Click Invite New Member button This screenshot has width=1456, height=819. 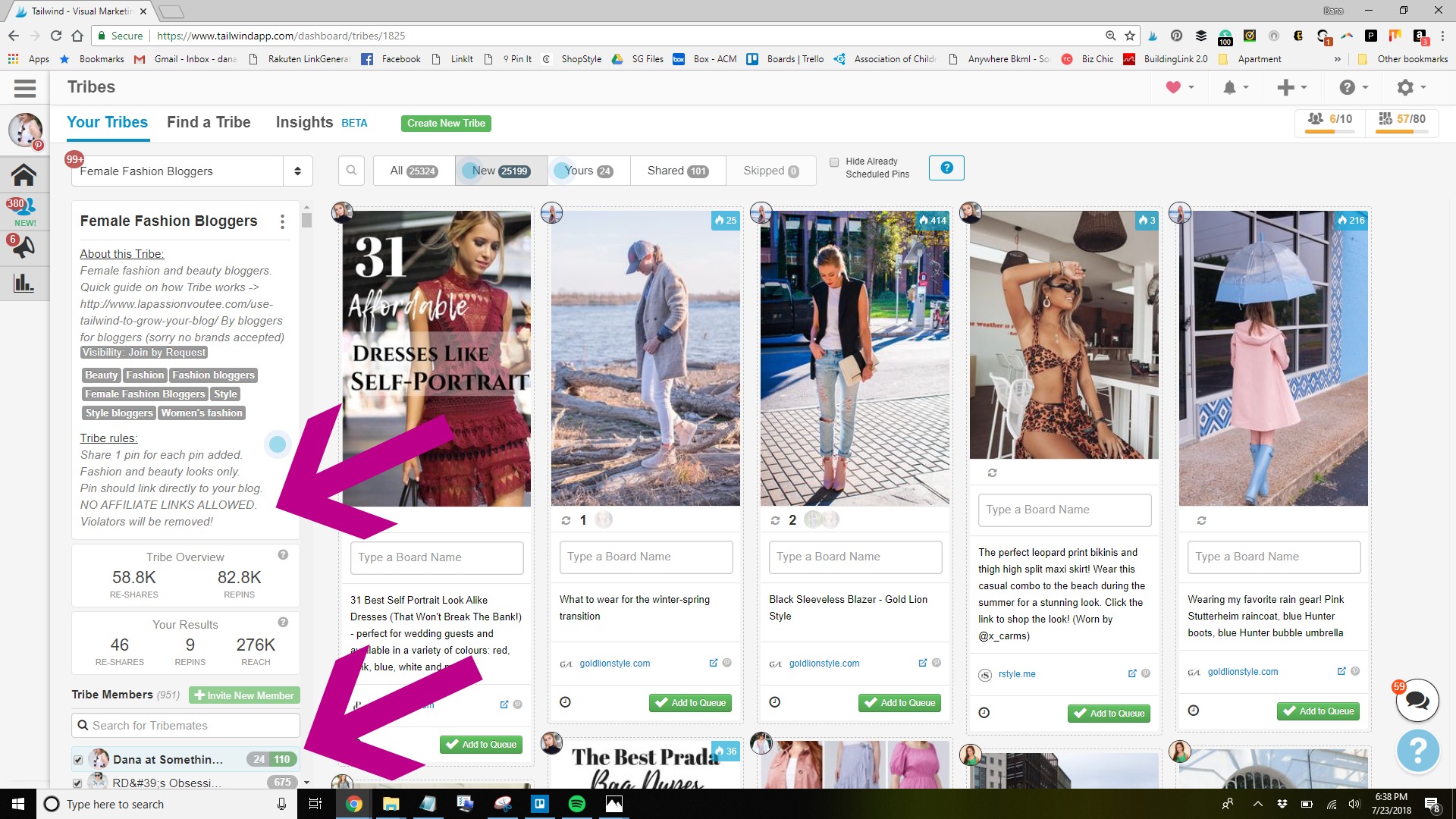click(244, 695)
